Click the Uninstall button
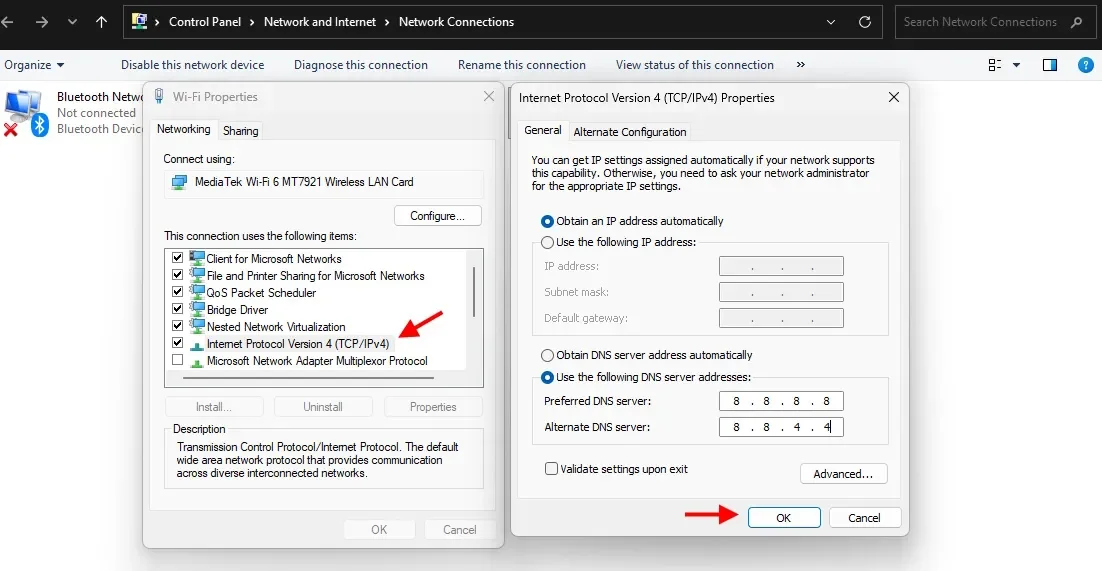 (323, 406)
